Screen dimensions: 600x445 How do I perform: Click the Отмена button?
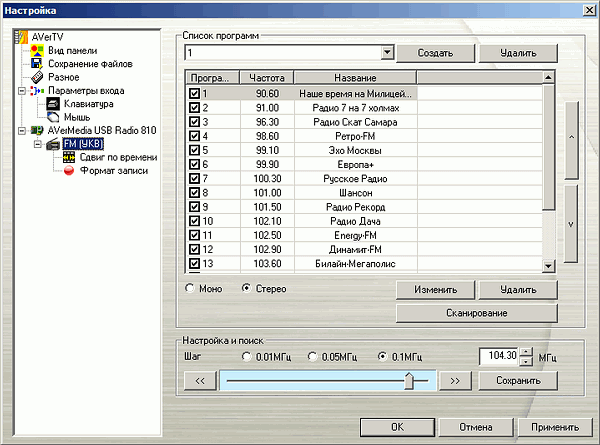click(x=476, y=427)
